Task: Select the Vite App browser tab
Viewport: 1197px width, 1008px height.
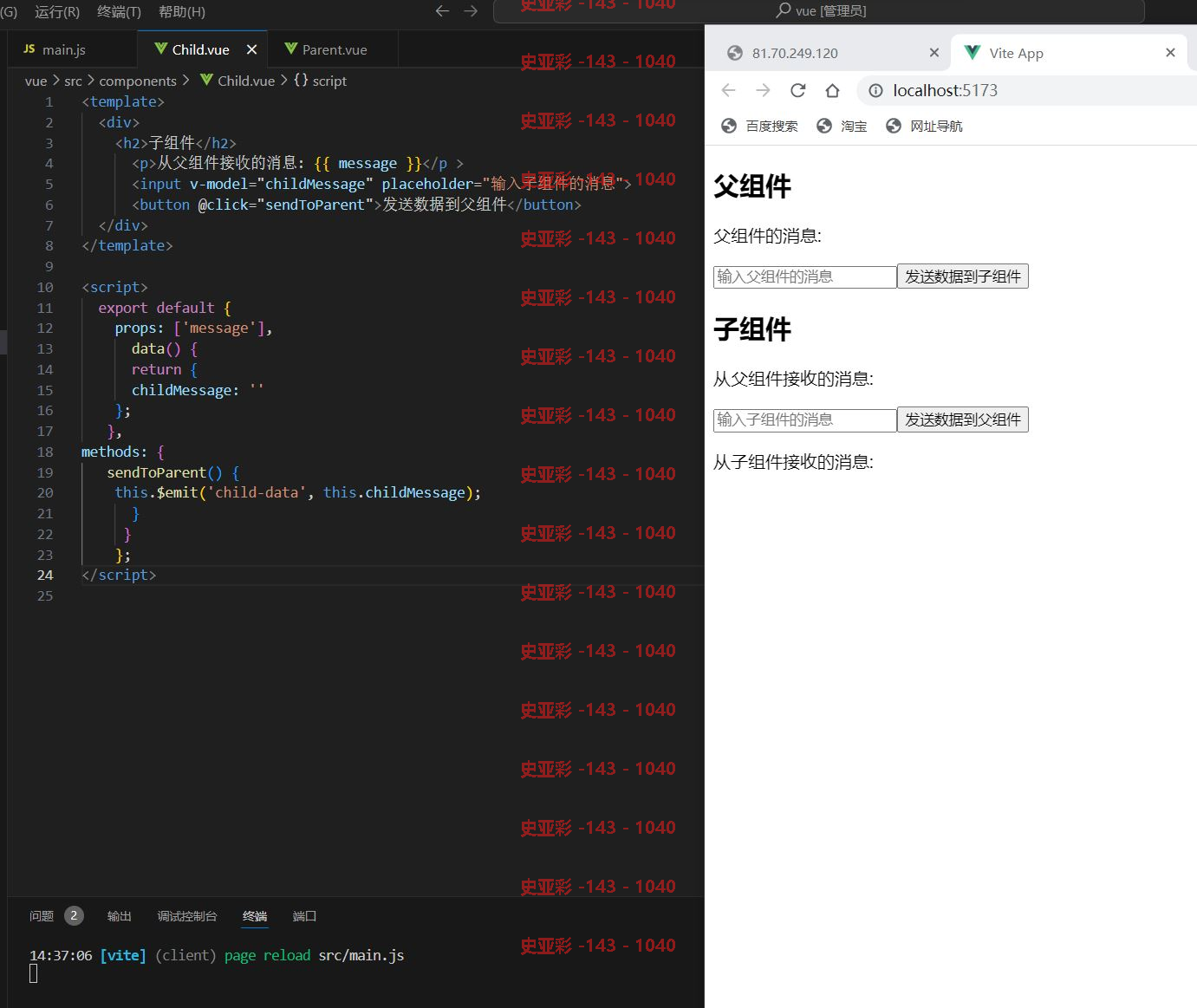Action: 1068,53
